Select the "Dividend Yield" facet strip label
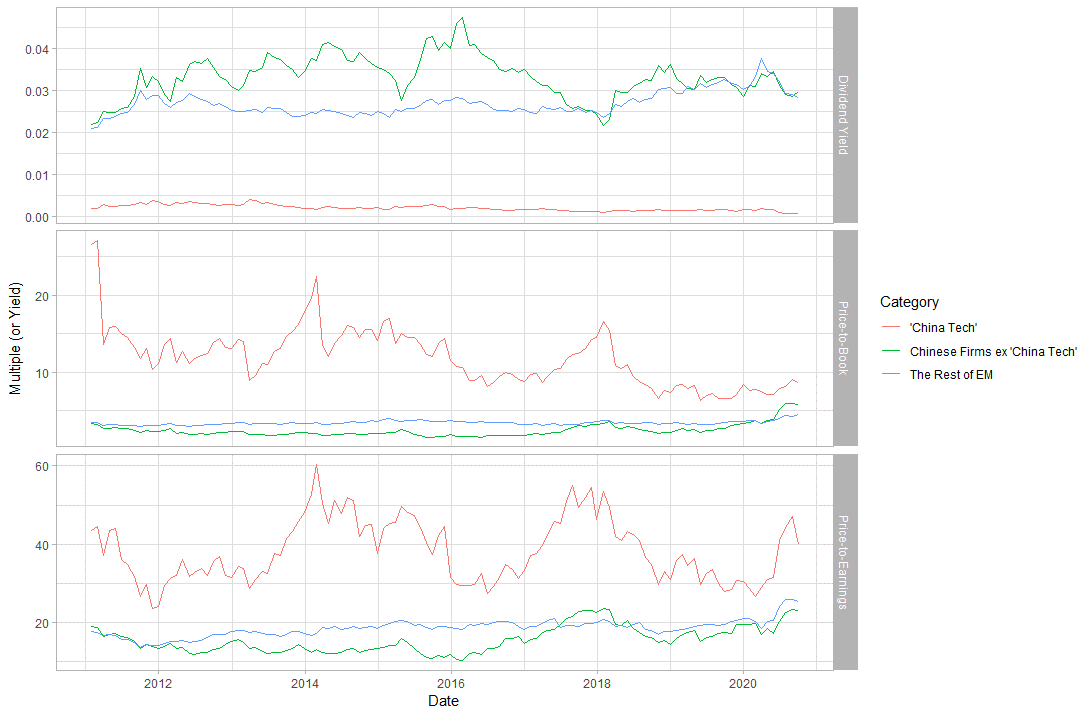 pos(843,115)
